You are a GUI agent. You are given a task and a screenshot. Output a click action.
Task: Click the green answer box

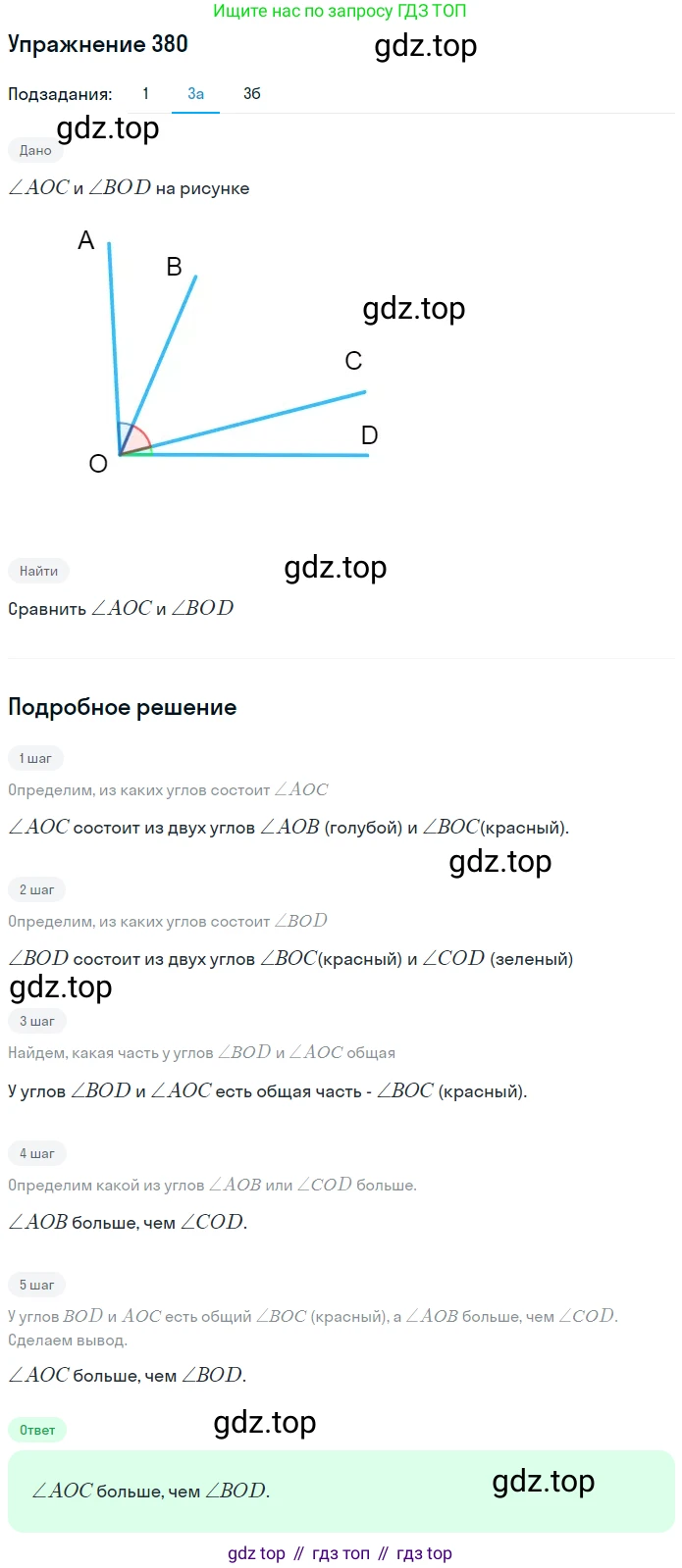coord(341,1491)
